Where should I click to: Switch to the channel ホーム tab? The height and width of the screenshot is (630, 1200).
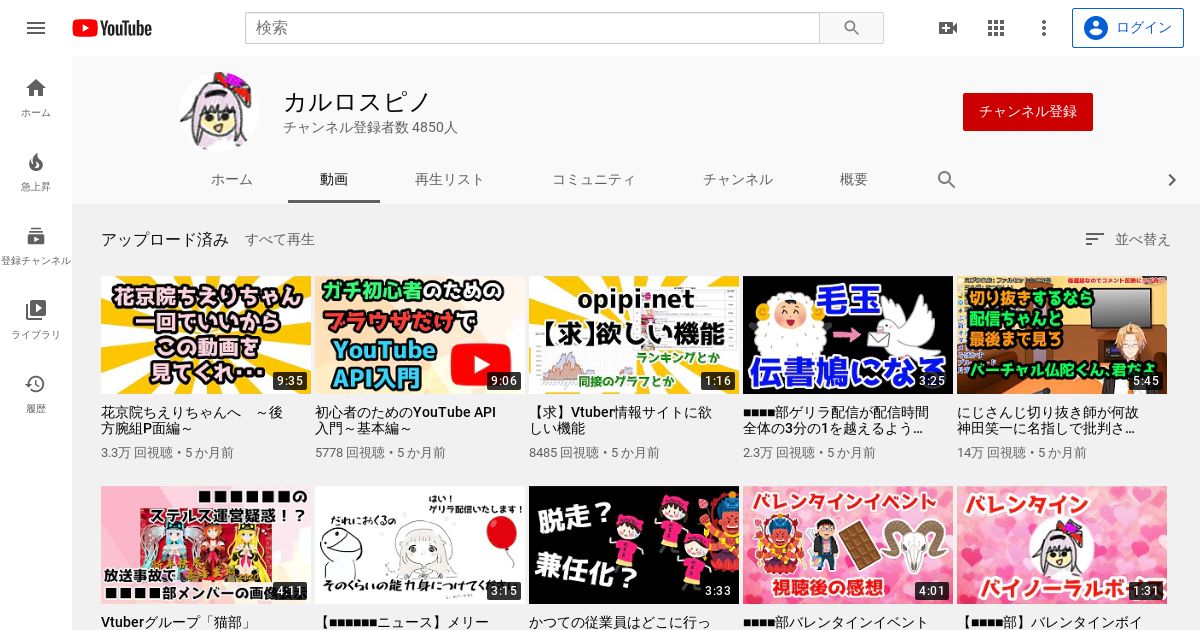[232, 180]
